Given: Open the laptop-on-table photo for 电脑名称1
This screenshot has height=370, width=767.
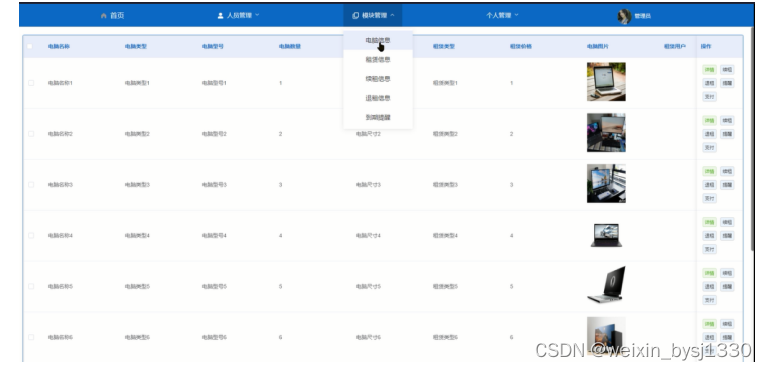Looking at the screenshot, I should pos(606,82).
